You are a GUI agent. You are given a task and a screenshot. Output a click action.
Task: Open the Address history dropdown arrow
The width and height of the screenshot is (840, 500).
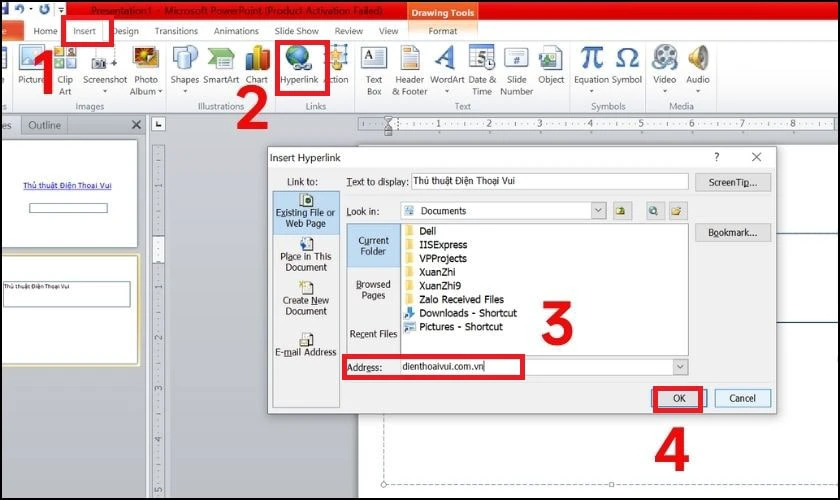tap(680, 367)
